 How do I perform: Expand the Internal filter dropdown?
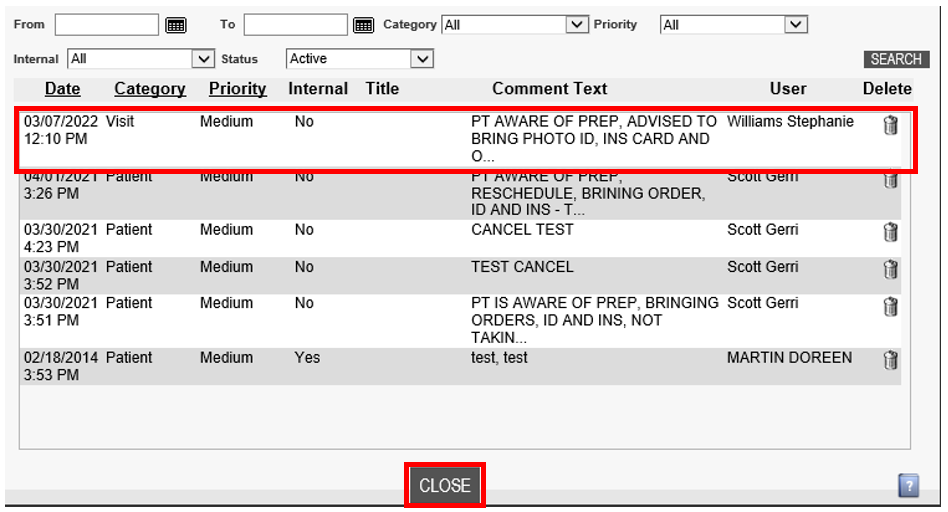[x=203, y=59]
